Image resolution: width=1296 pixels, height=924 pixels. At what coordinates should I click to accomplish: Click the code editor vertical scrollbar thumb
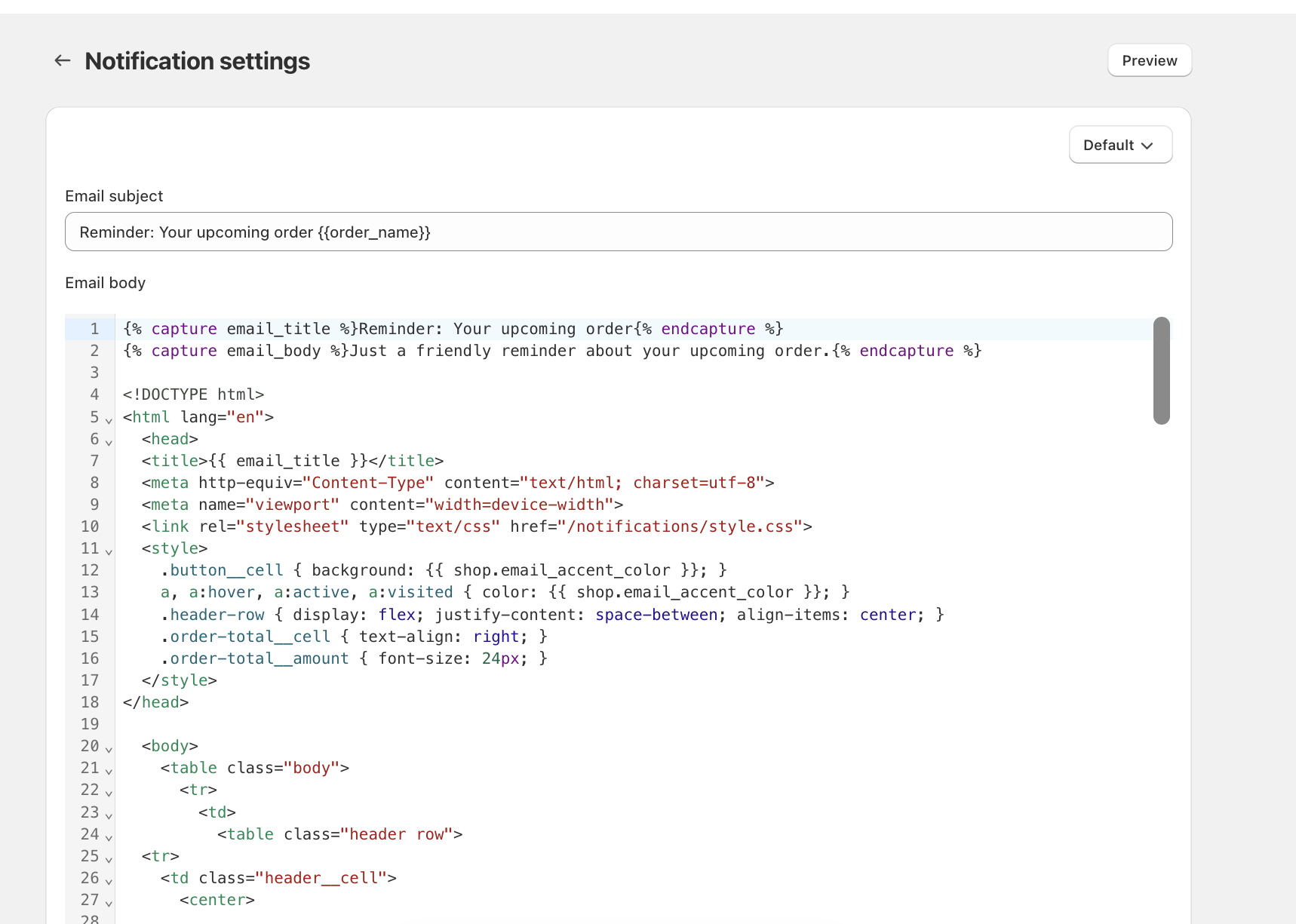[1161, 370]
